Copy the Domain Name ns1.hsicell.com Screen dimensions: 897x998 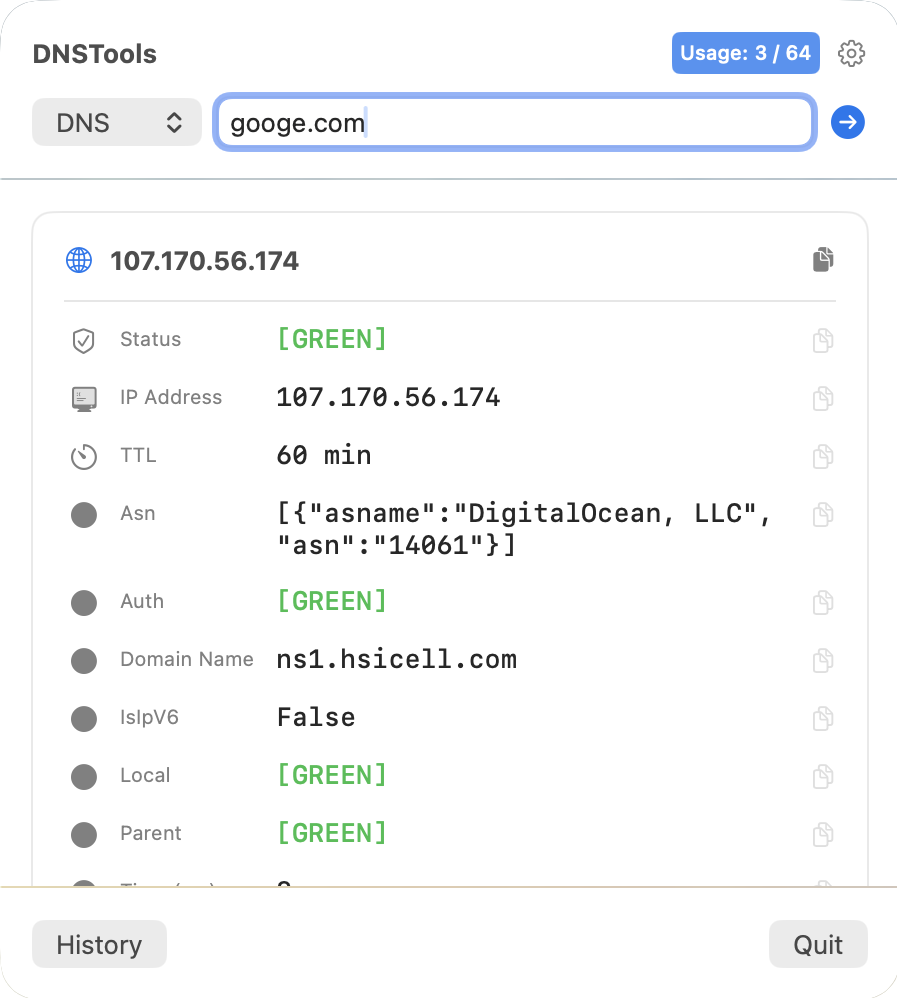pos(823,660)
